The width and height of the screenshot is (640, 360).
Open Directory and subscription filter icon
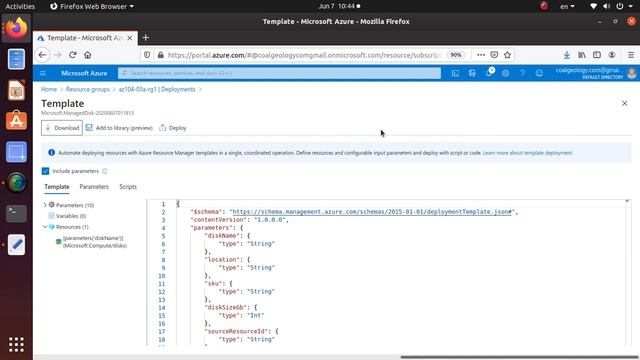pyautogui.click(x=472, y=73)
